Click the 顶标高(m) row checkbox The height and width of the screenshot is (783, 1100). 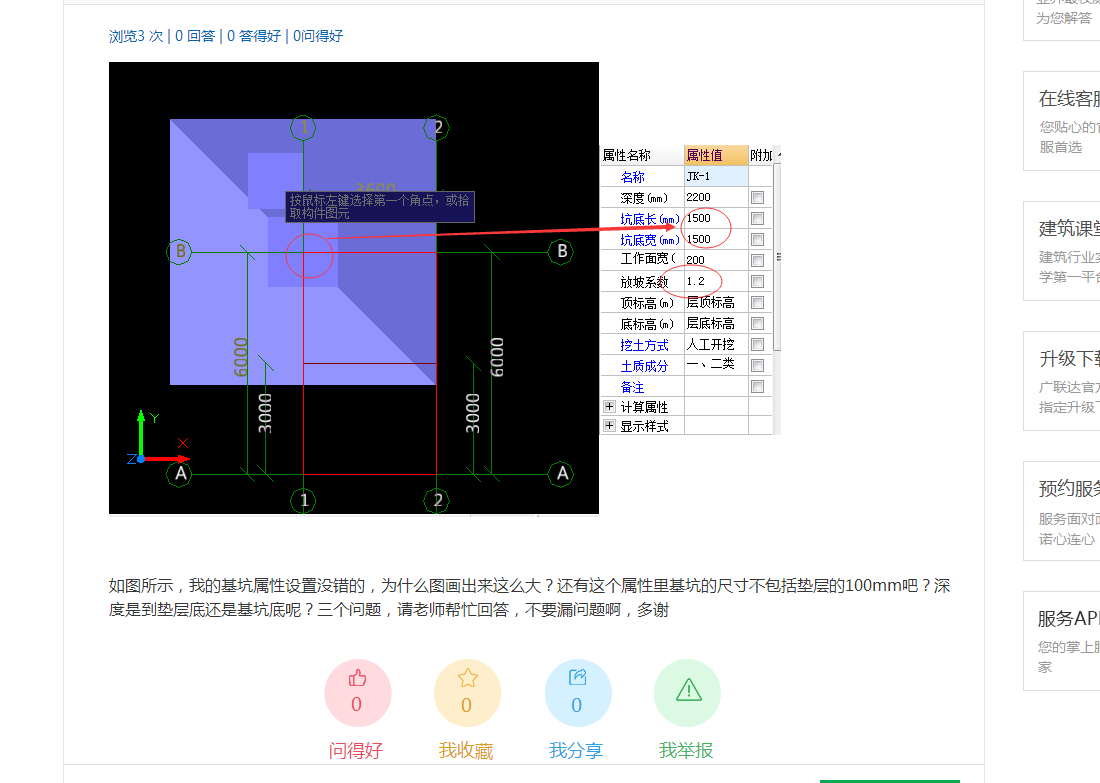(x=758, y=302)
